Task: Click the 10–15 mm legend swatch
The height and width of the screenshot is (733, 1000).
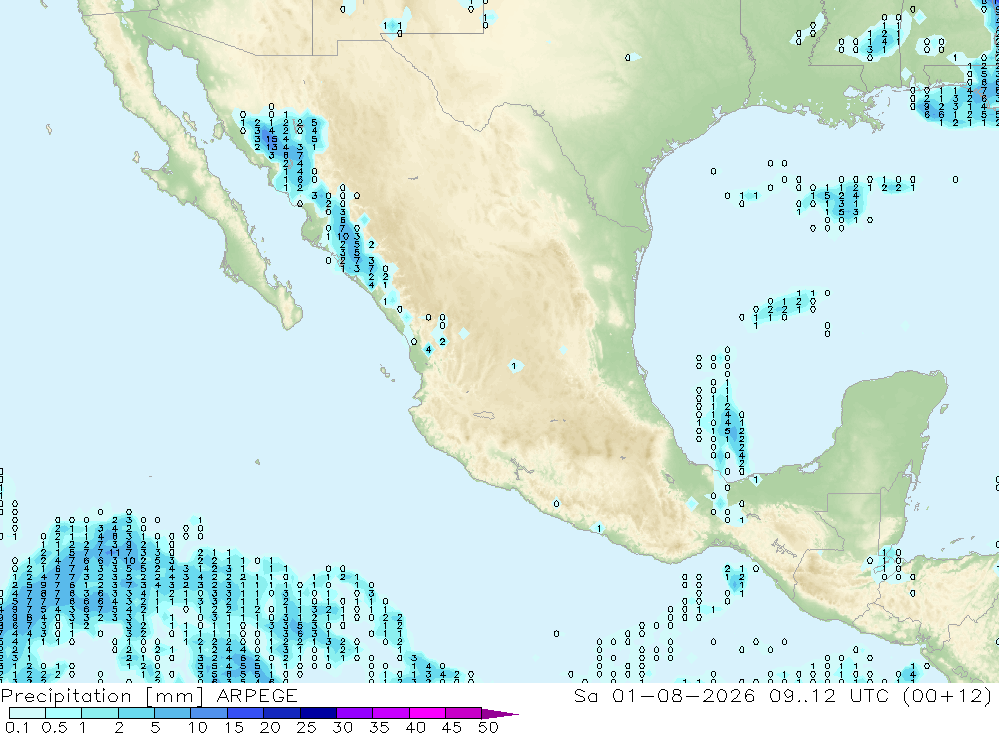Action: (x=209, y=713)
